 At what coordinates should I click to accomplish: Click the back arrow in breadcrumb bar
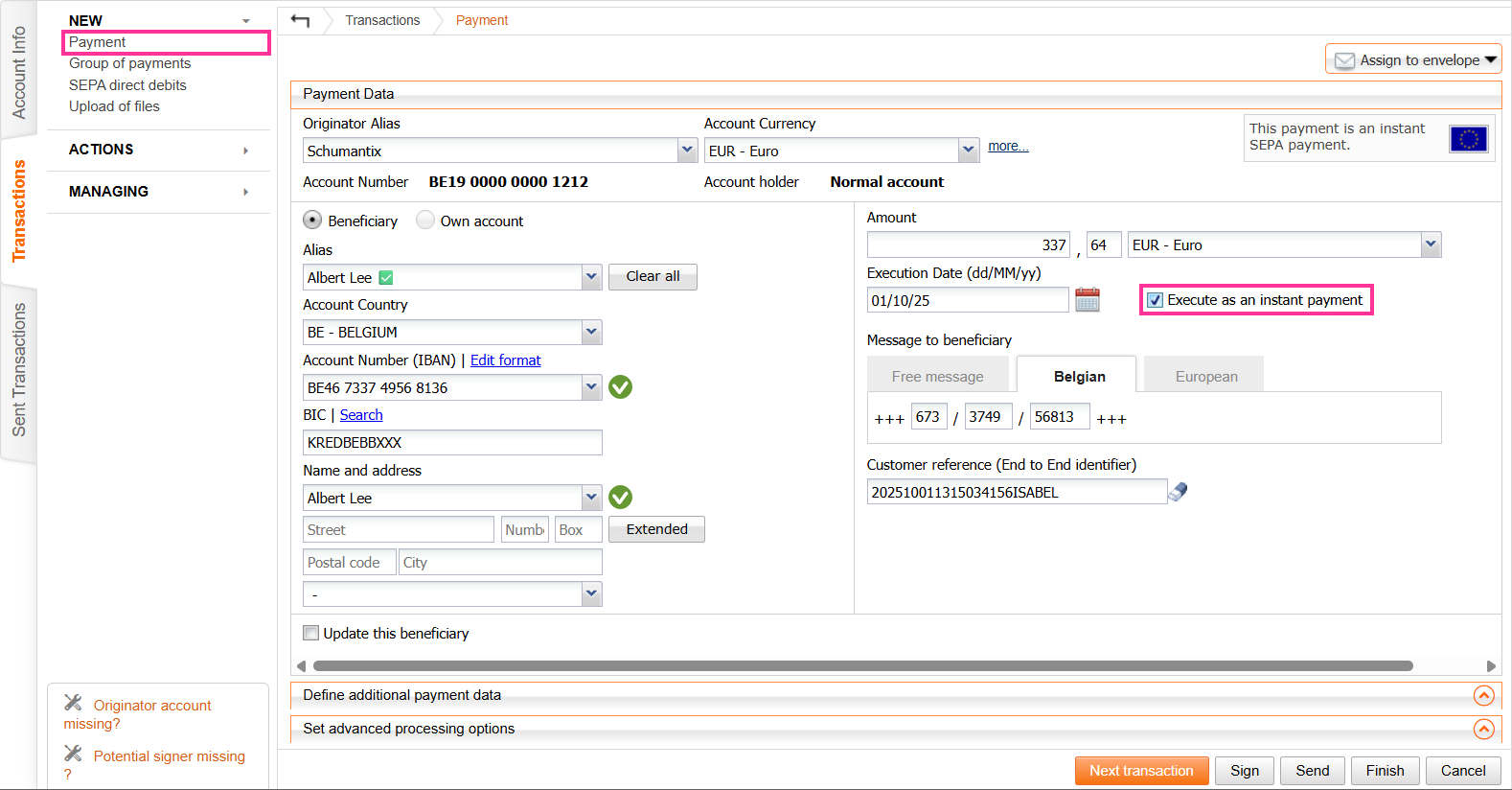(x=300, y=20)
